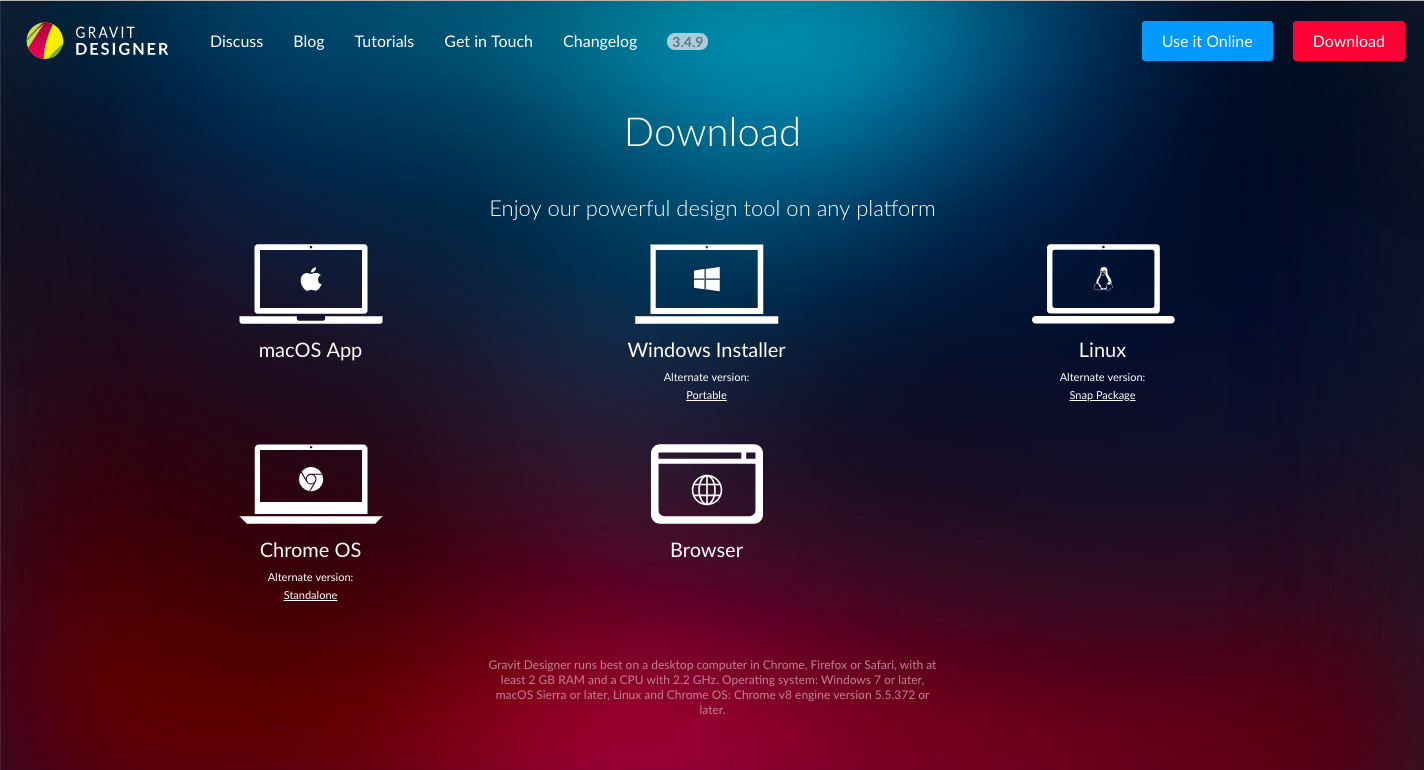This screenshot has width=1424, height=770.
Task: View the Changelog page
Action: click(600, 41)
